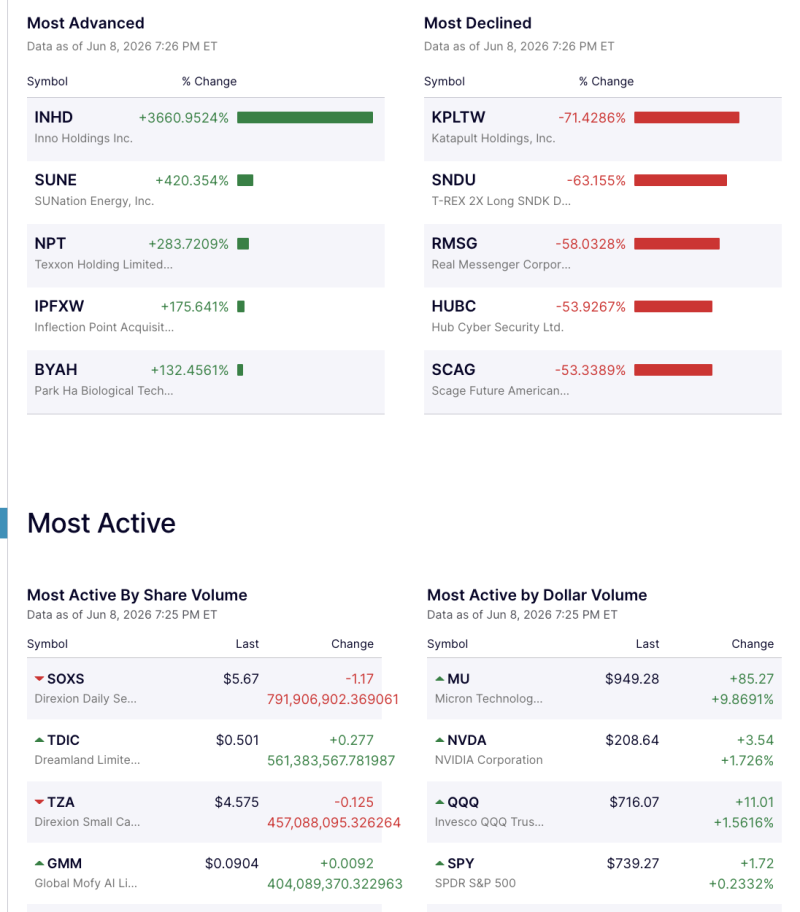Image resolution: width=800 pixels, height=912 pixels.
Task: Click the green up arrow beside TDIC
Action: (x=39, y=740)
